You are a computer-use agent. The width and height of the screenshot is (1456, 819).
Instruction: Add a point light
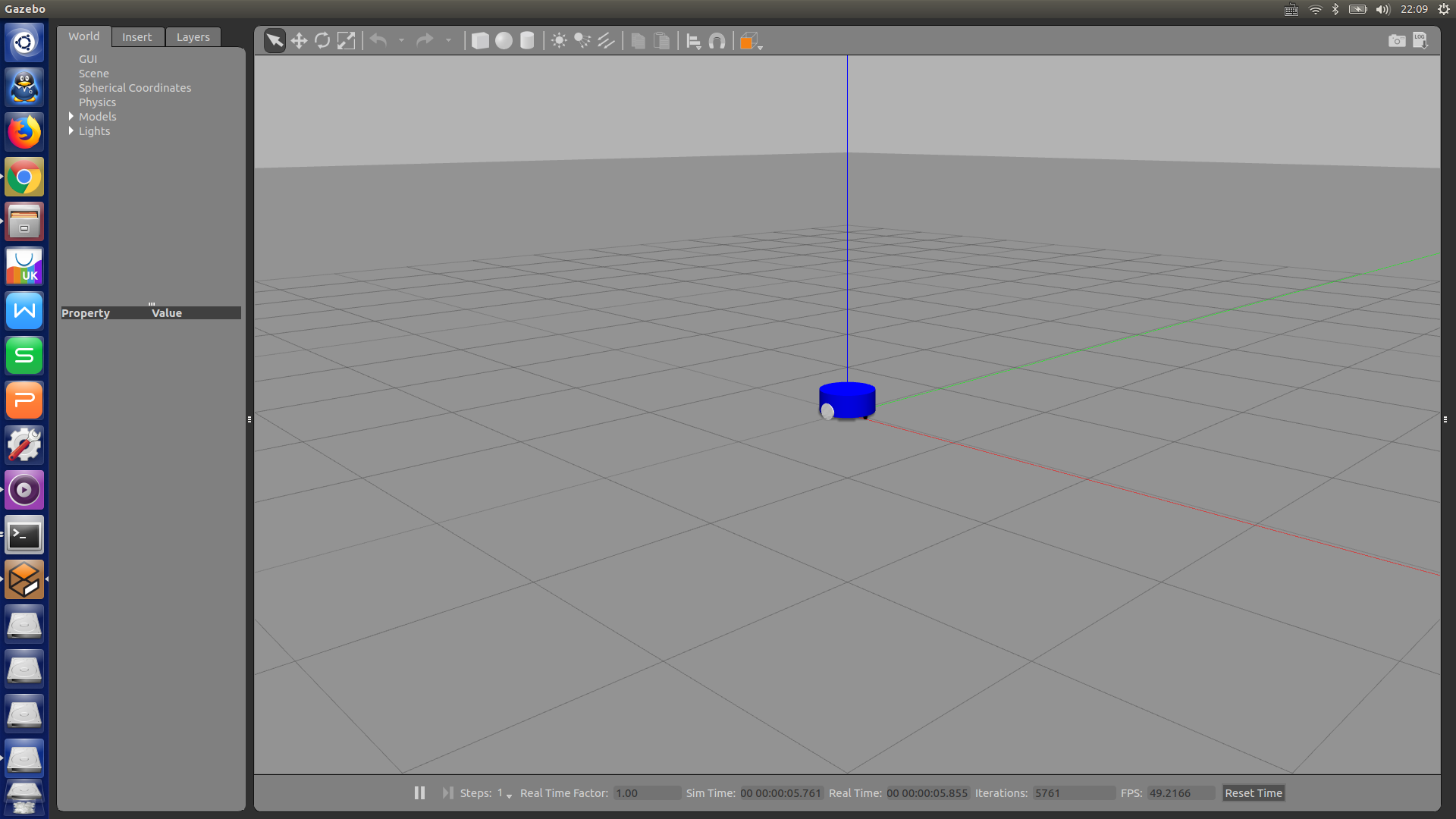coord(559,41)
